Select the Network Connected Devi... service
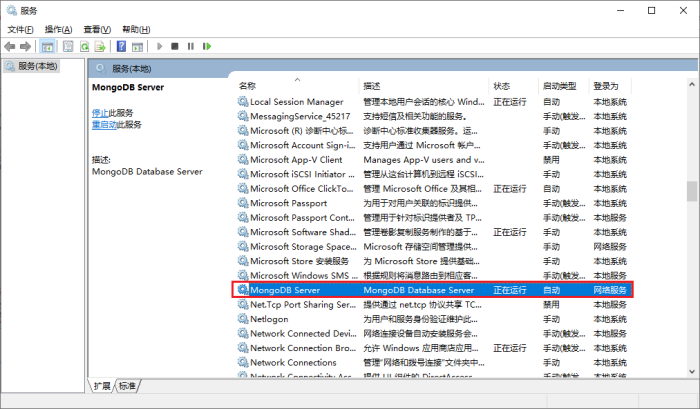The height and width of the screenshot is (409, 700). 303,334
